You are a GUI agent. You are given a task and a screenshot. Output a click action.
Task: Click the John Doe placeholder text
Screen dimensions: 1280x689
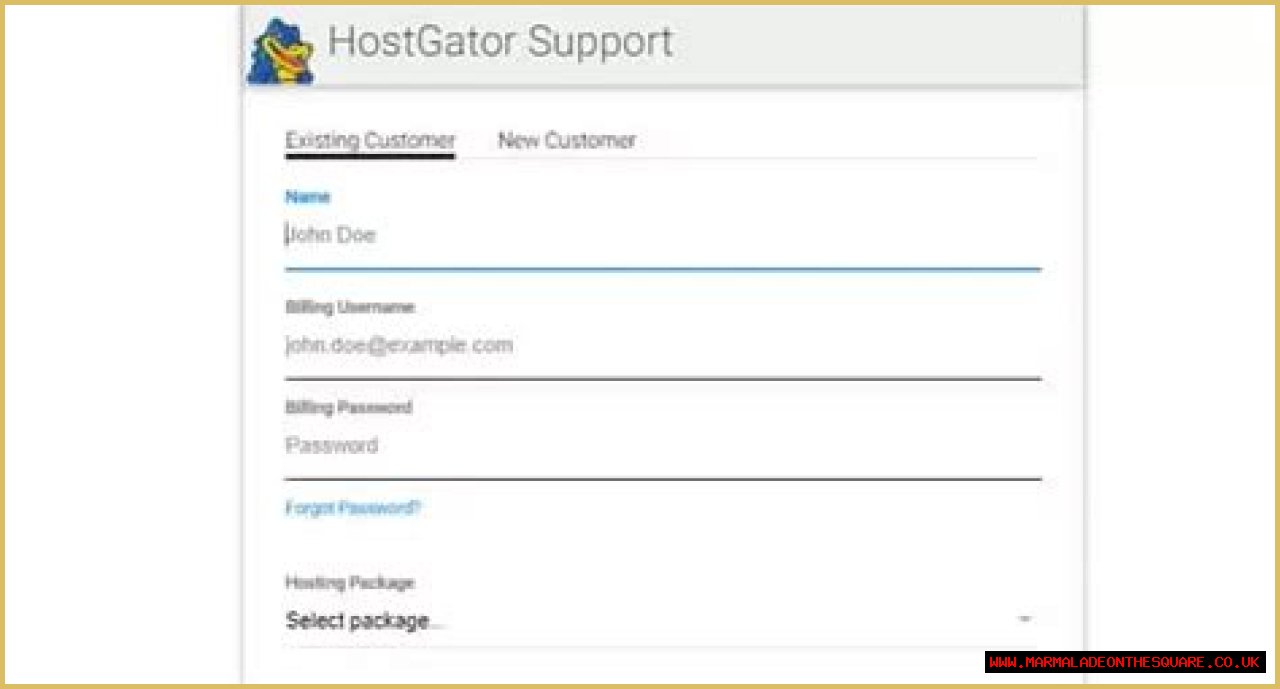coord(332,236)
